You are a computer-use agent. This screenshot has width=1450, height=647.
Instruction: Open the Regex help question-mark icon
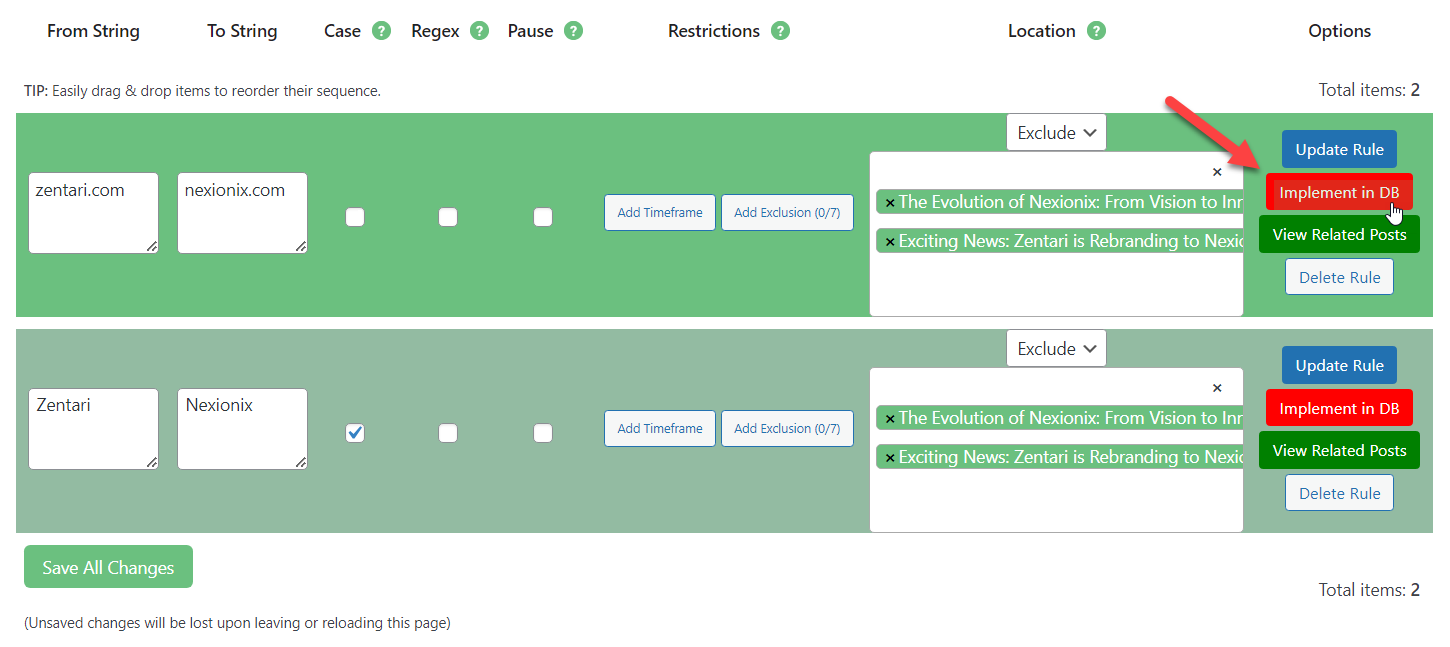[x=480, y=31]
